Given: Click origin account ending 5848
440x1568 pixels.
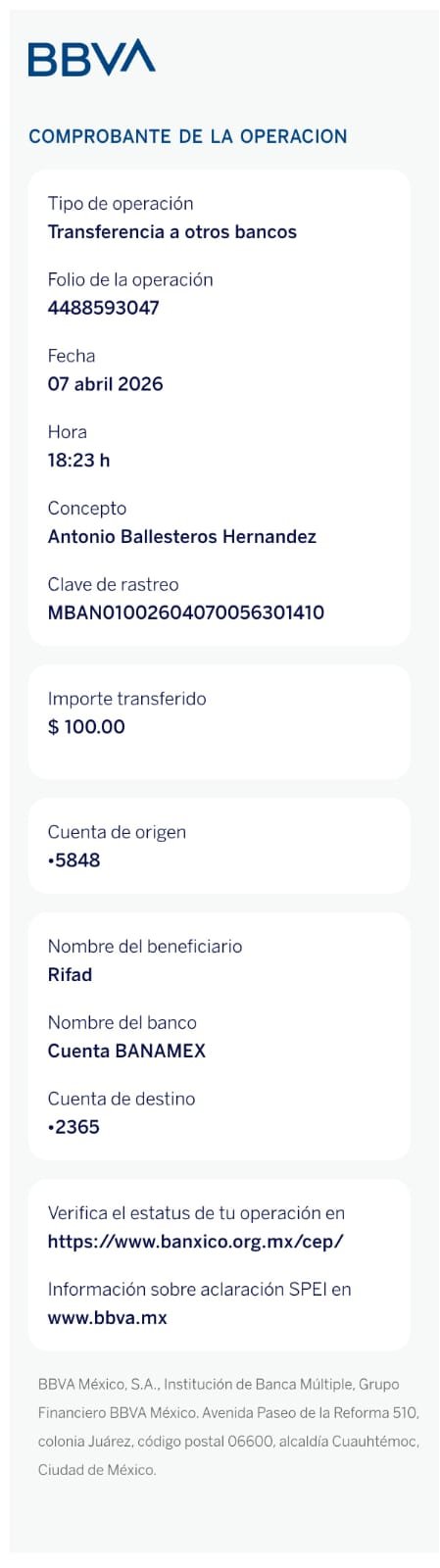Looking at the screenshot, I should (73, 860).
